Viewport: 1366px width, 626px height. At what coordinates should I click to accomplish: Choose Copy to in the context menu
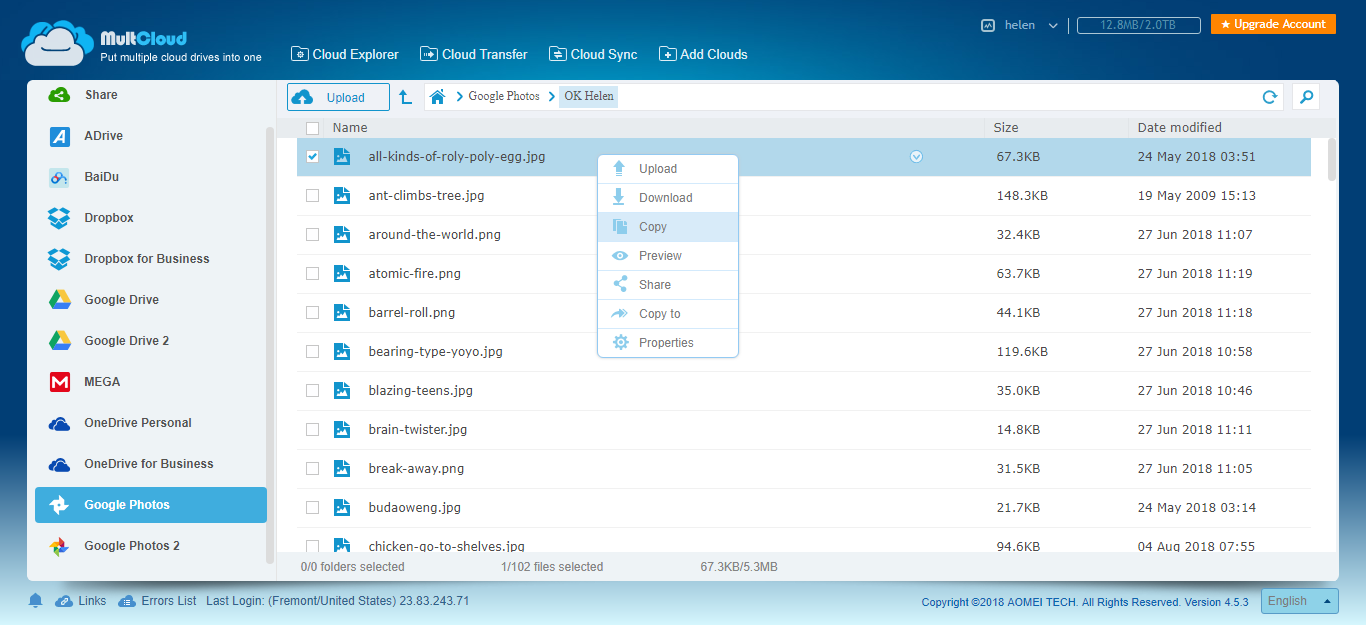tap(668, 314)
